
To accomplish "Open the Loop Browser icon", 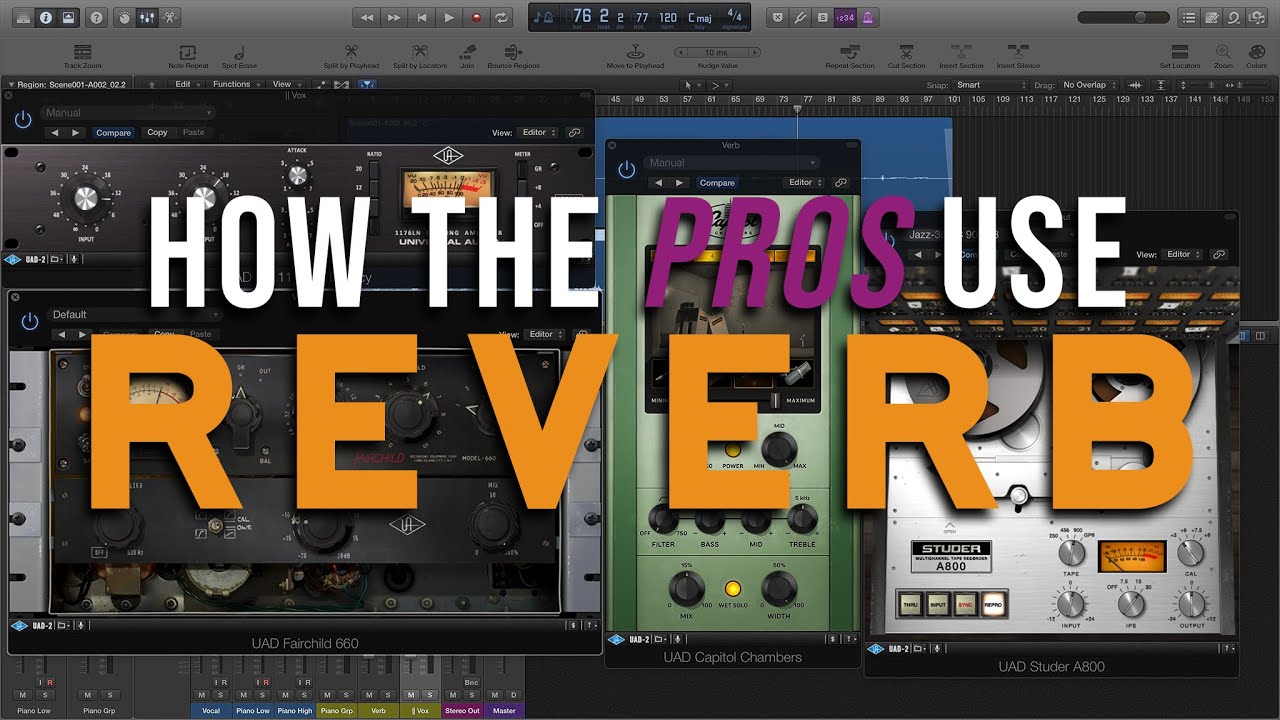I will point(1234,17).
